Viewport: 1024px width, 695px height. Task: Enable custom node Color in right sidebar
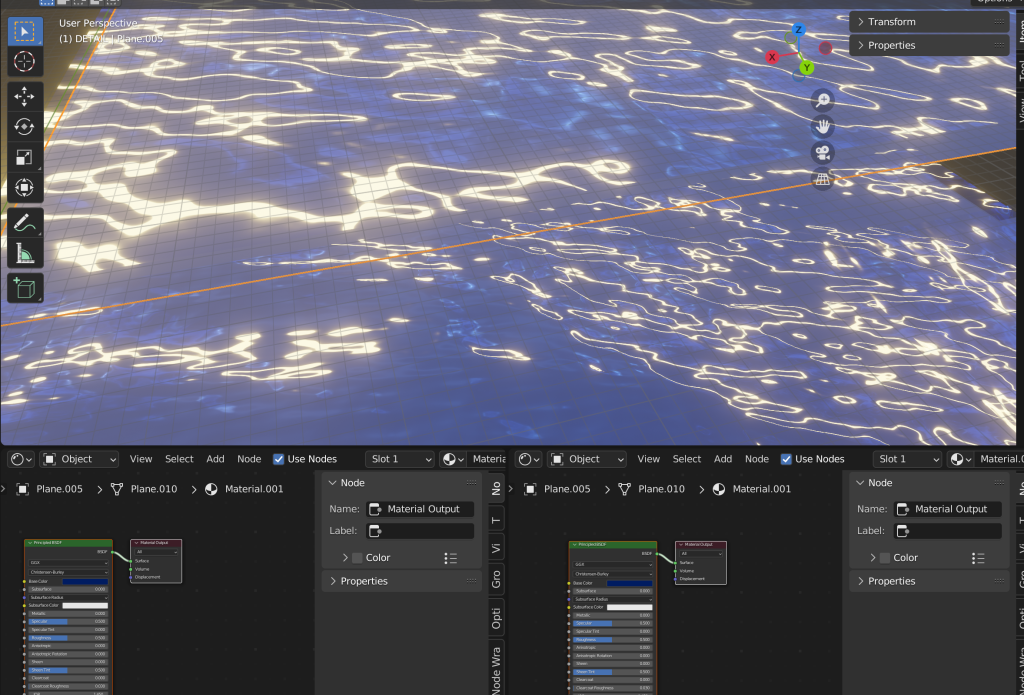(x=885, y=558)
